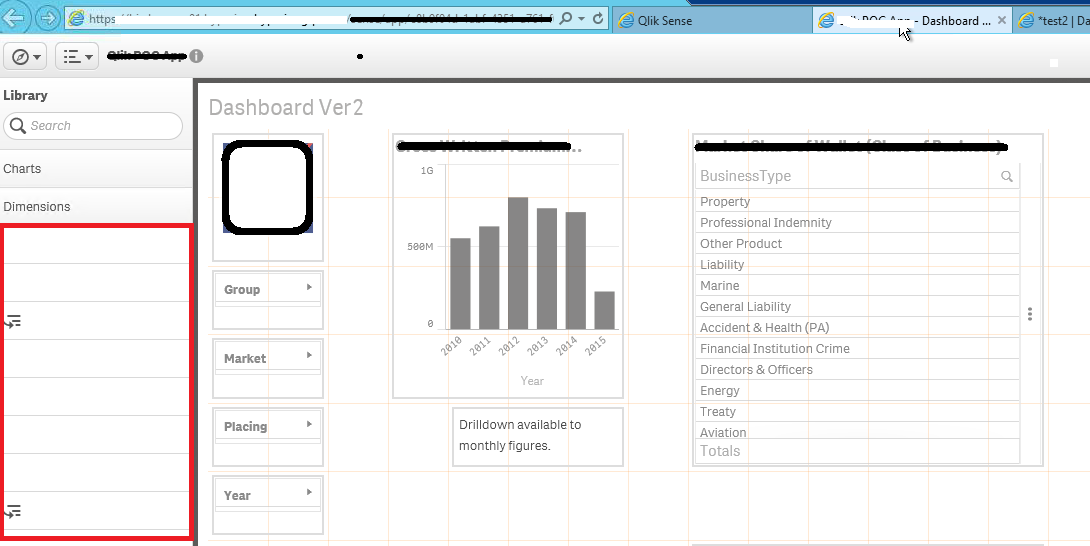Select the Financial Institution Crime row
This screenshot has height=546, width=1090.
click(857, 348)
